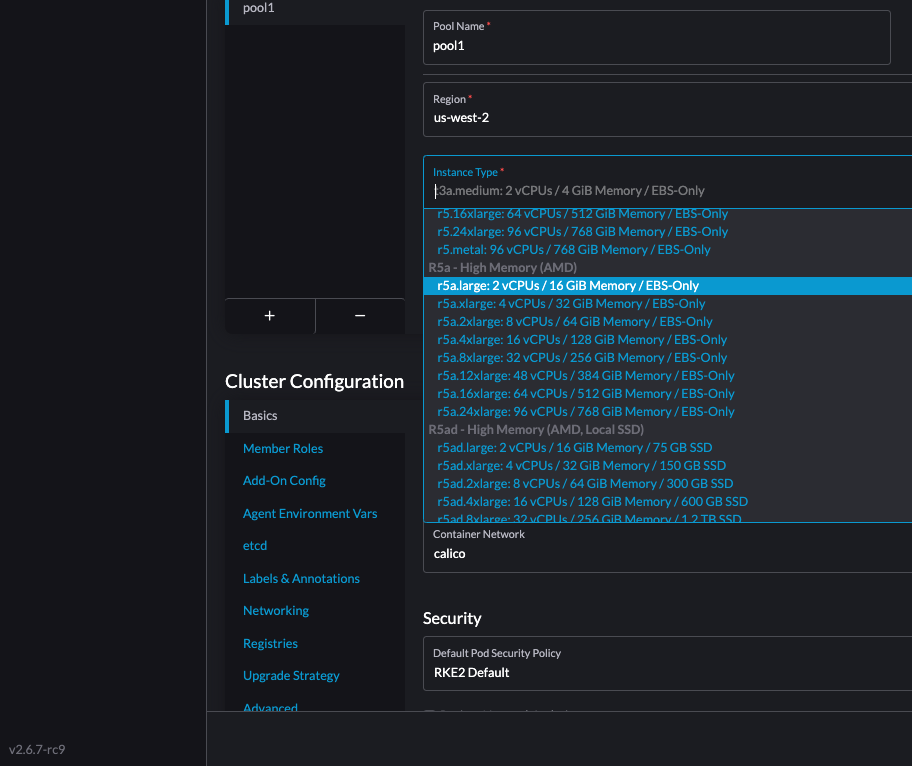Add a new node pool with plus button
The height and width of the screenshot is (766, 912).
[269, 315]
